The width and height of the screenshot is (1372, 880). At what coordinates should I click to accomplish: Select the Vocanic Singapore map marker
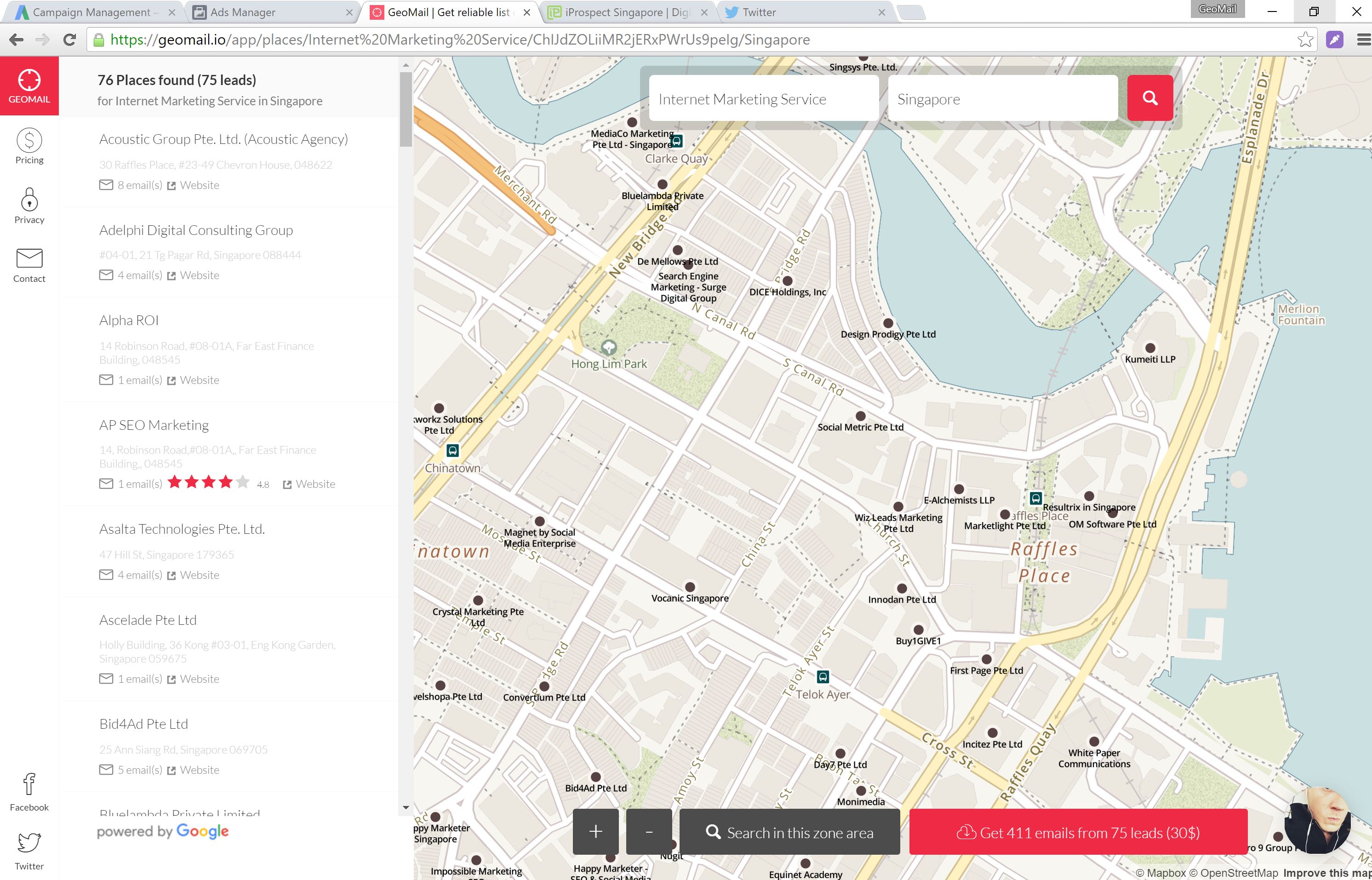tap(690, 587)
